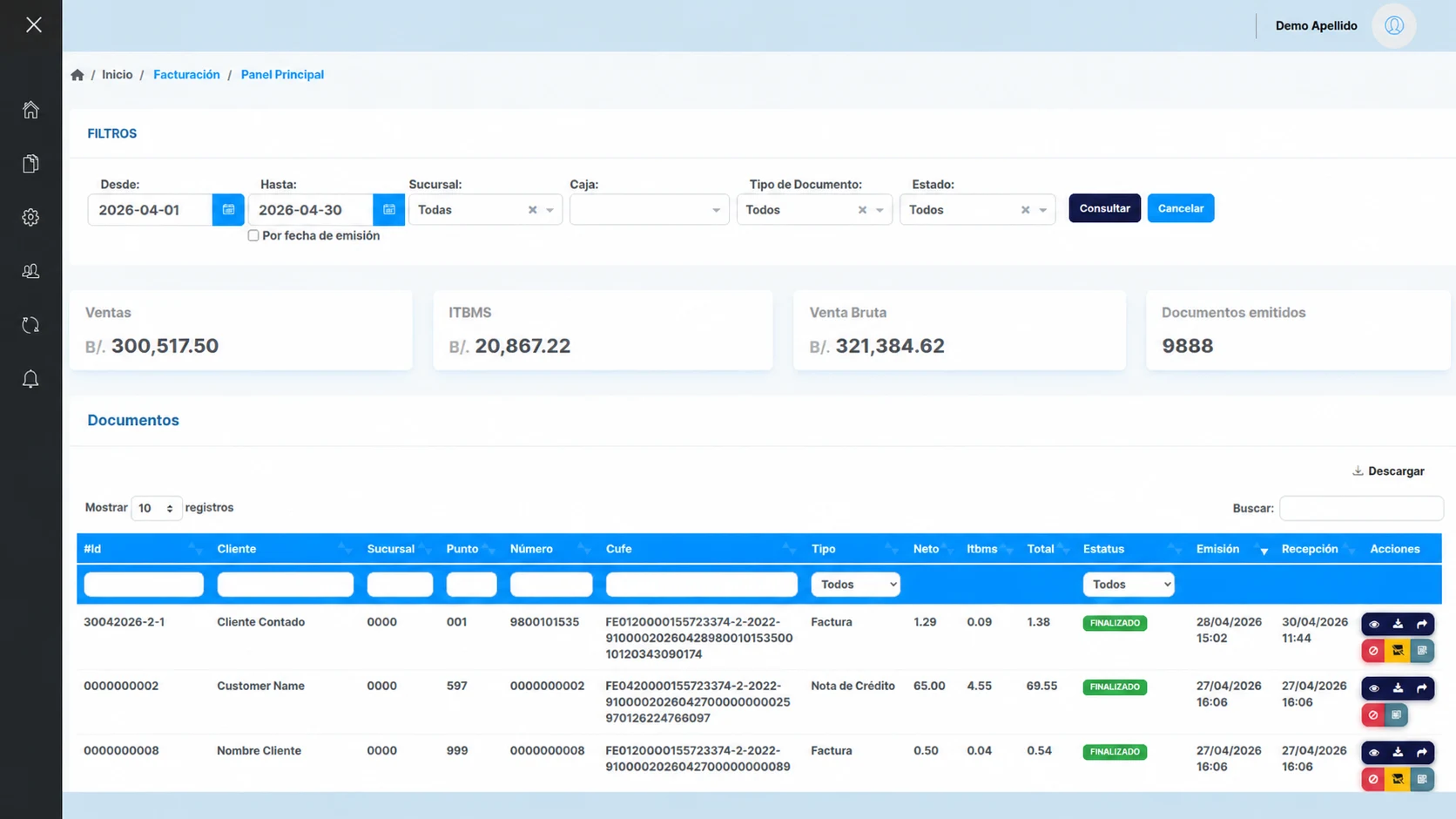
Task: Clear the Tipo de Documento selection X
Action: click(x=862, y=210)
